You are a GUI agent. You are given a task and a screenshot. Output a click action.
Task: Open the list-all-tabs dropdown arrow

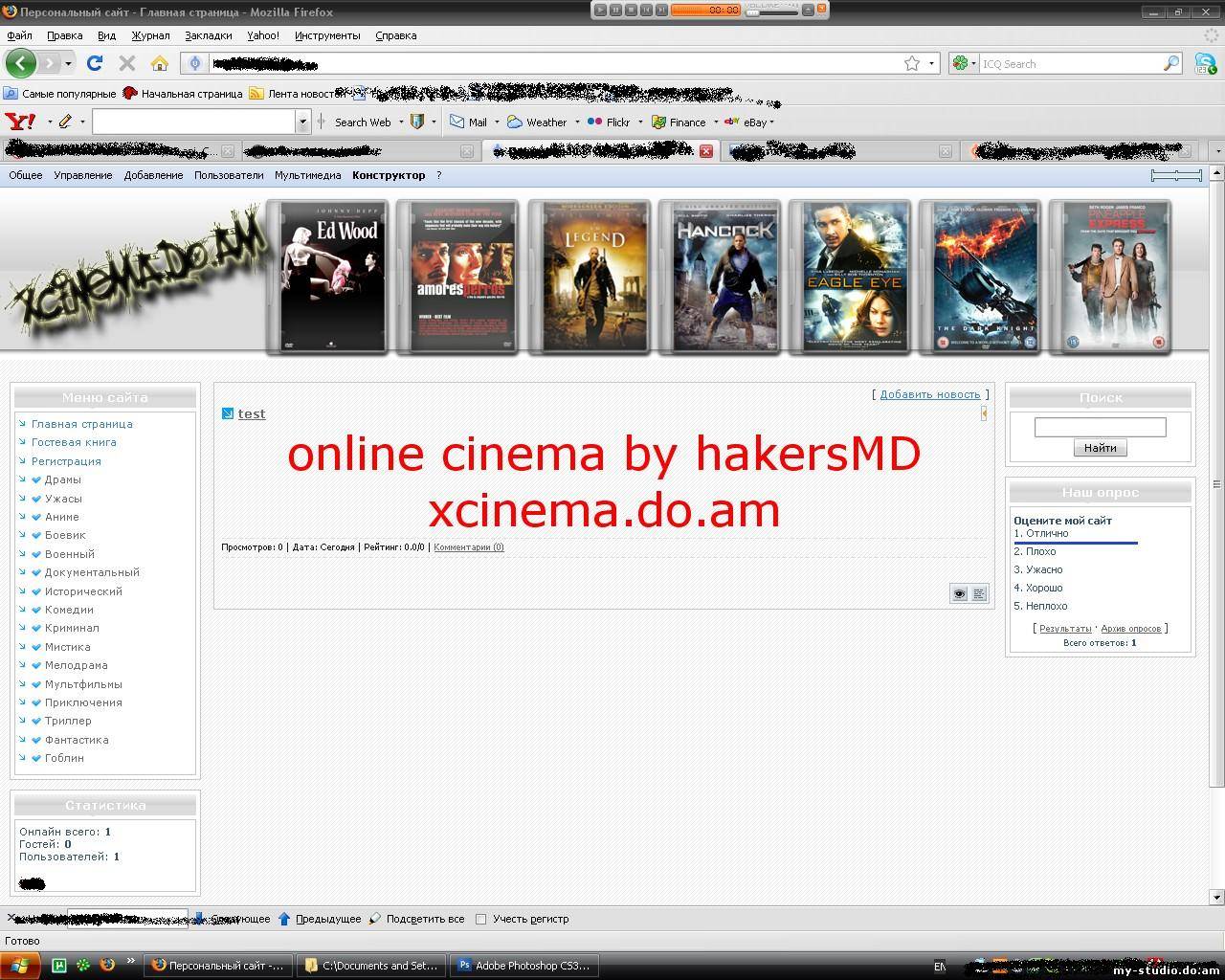coord(1217,151)
